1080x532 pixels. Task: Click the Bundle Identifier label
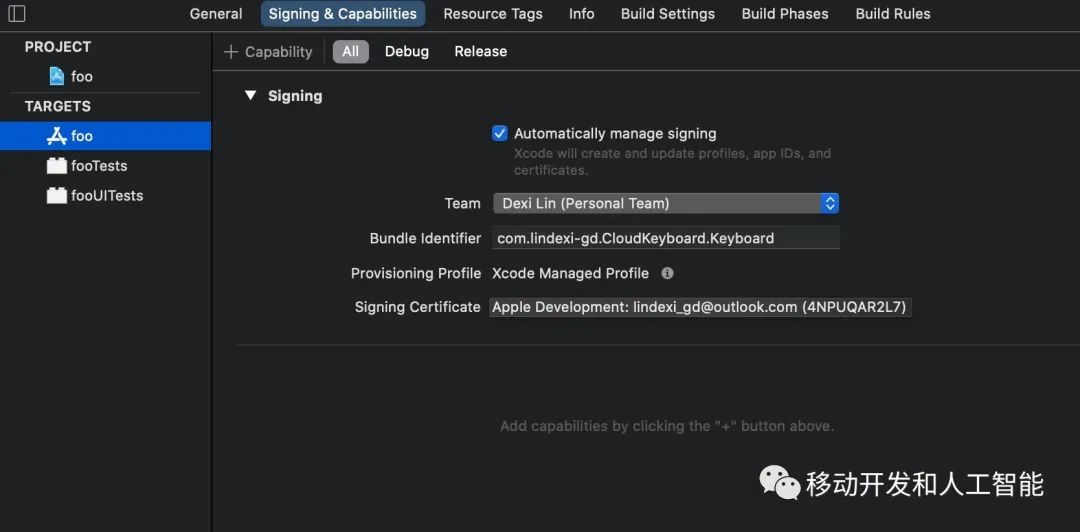(426, 238)
